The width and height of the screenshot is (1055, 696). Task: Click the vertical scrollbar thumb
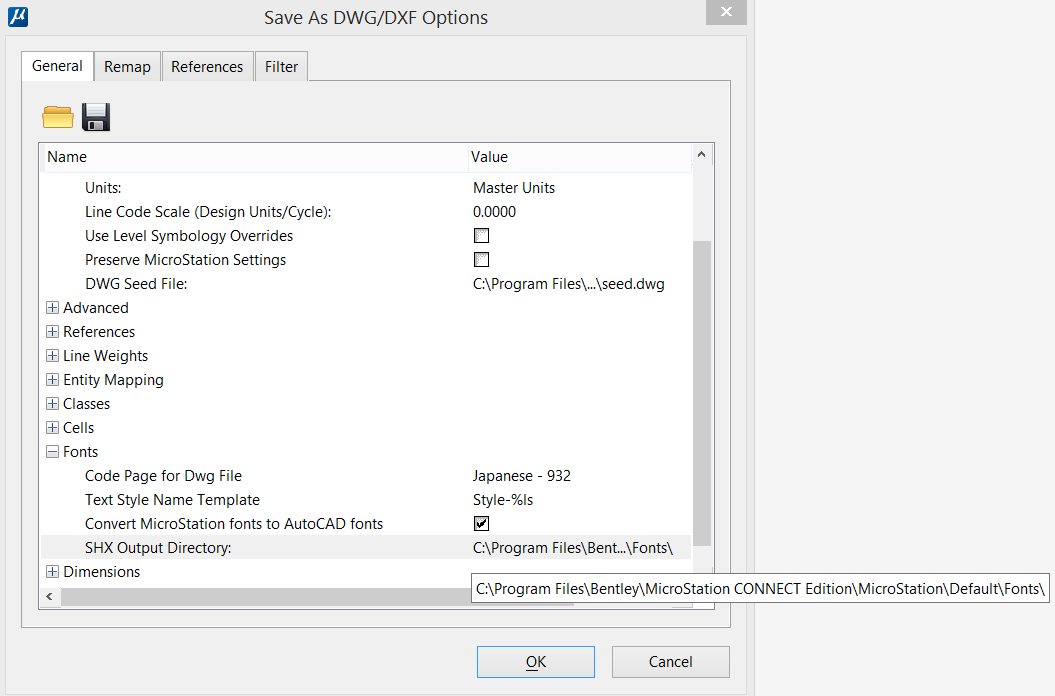tap(702, 393)
